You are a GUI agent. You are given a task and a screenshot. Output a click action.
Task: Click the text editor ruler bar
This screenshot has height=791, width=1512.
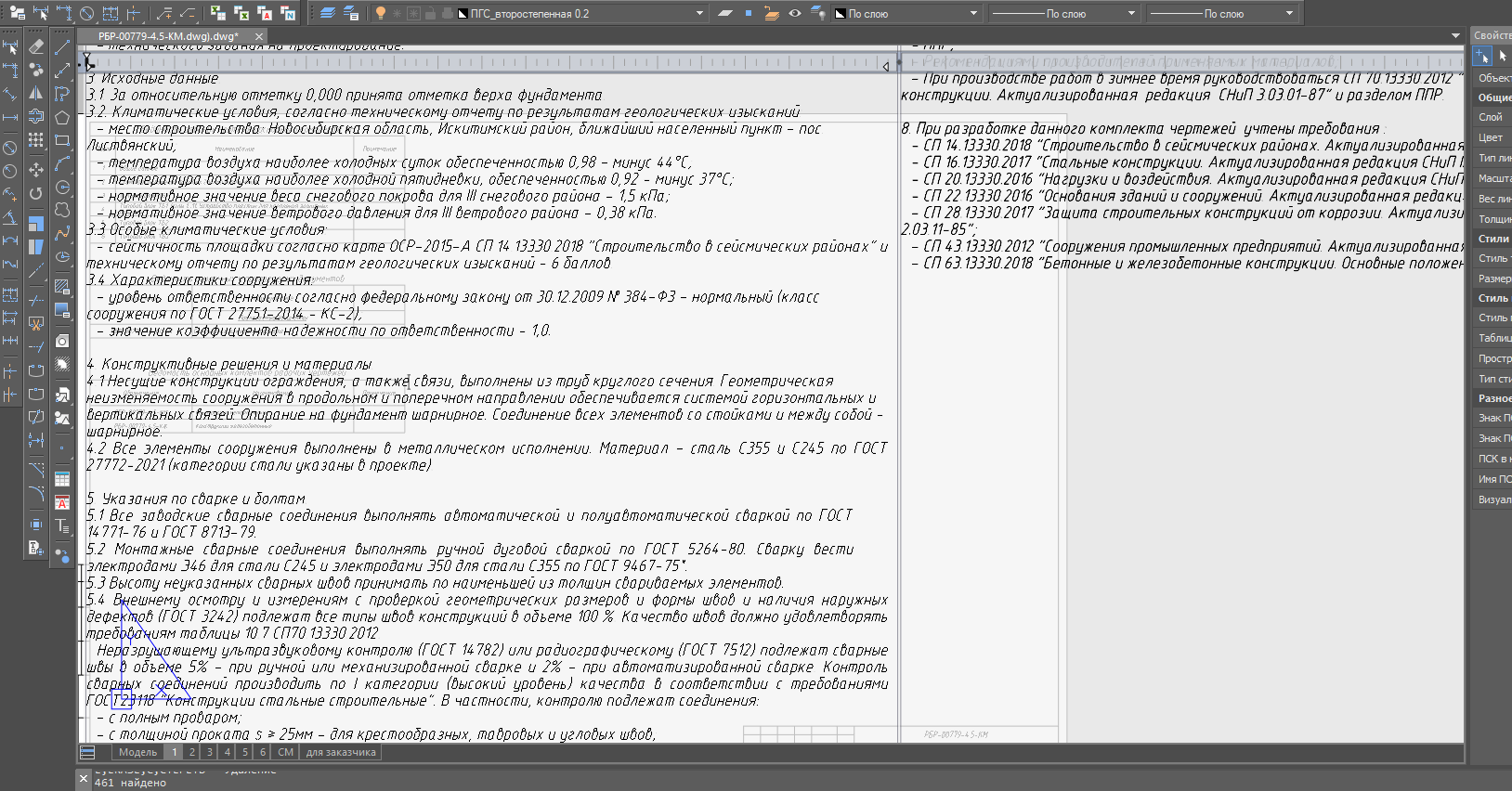click(x=489, y=64)
